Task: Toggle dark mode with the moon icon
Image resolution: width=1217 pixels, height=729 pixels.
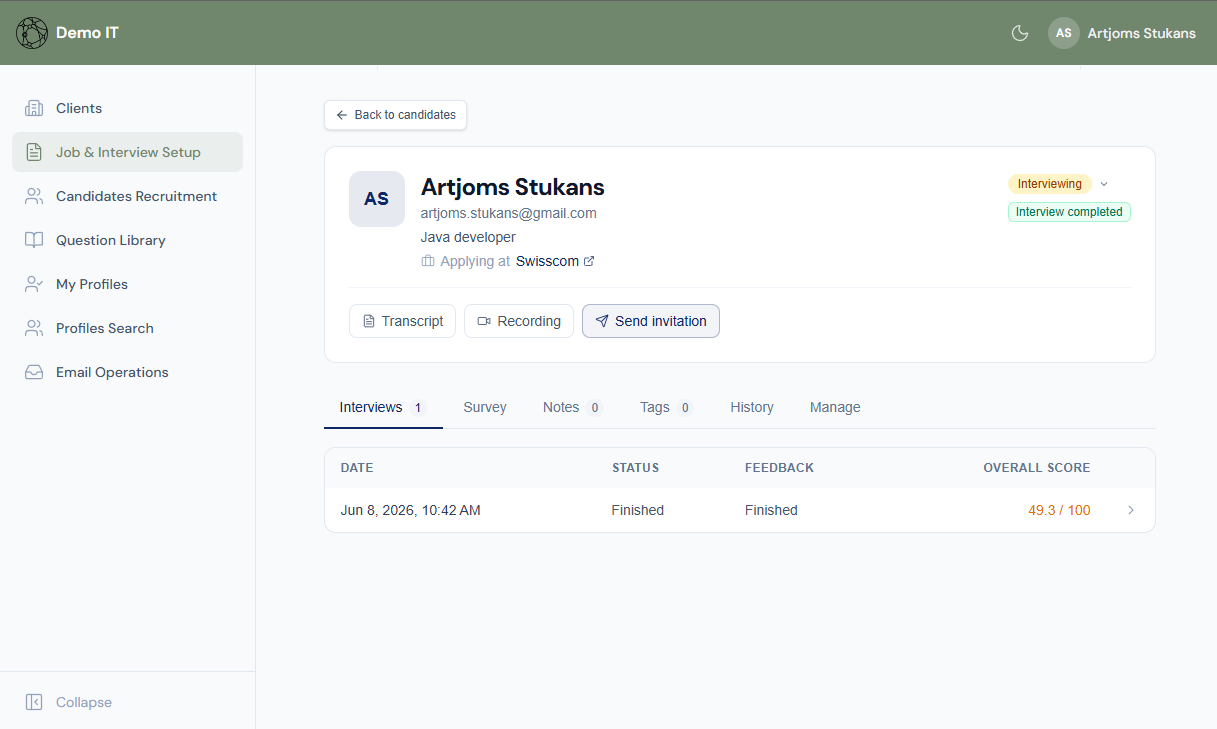Action: (x=1020, y=33)
